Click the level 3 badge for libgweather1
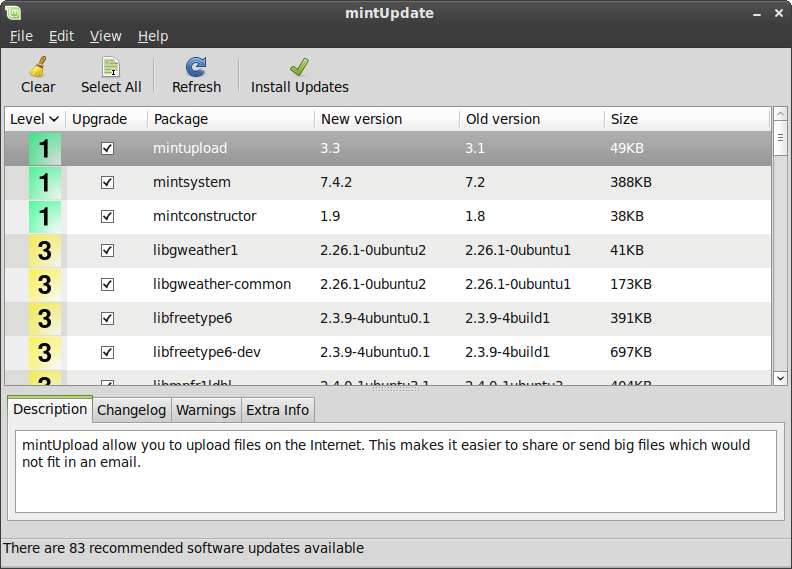Viewport: 792px width, 569px height. pos(45,250)
